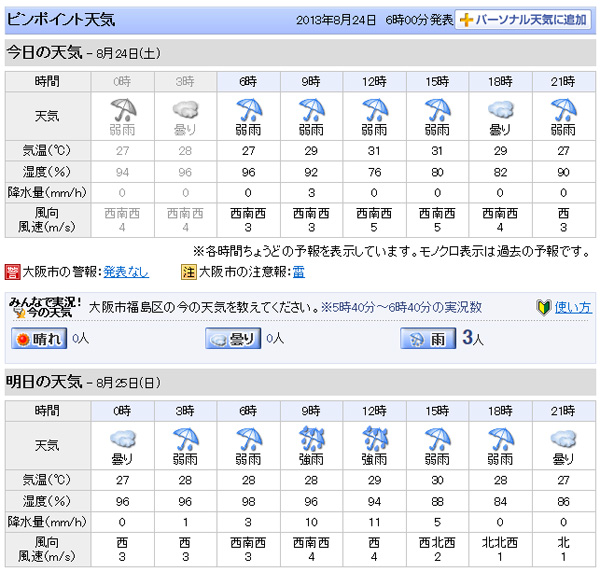Viewport: 600px width, 572px height.
Task: Click today's 18時 cloudy icon
Action: 500,108
